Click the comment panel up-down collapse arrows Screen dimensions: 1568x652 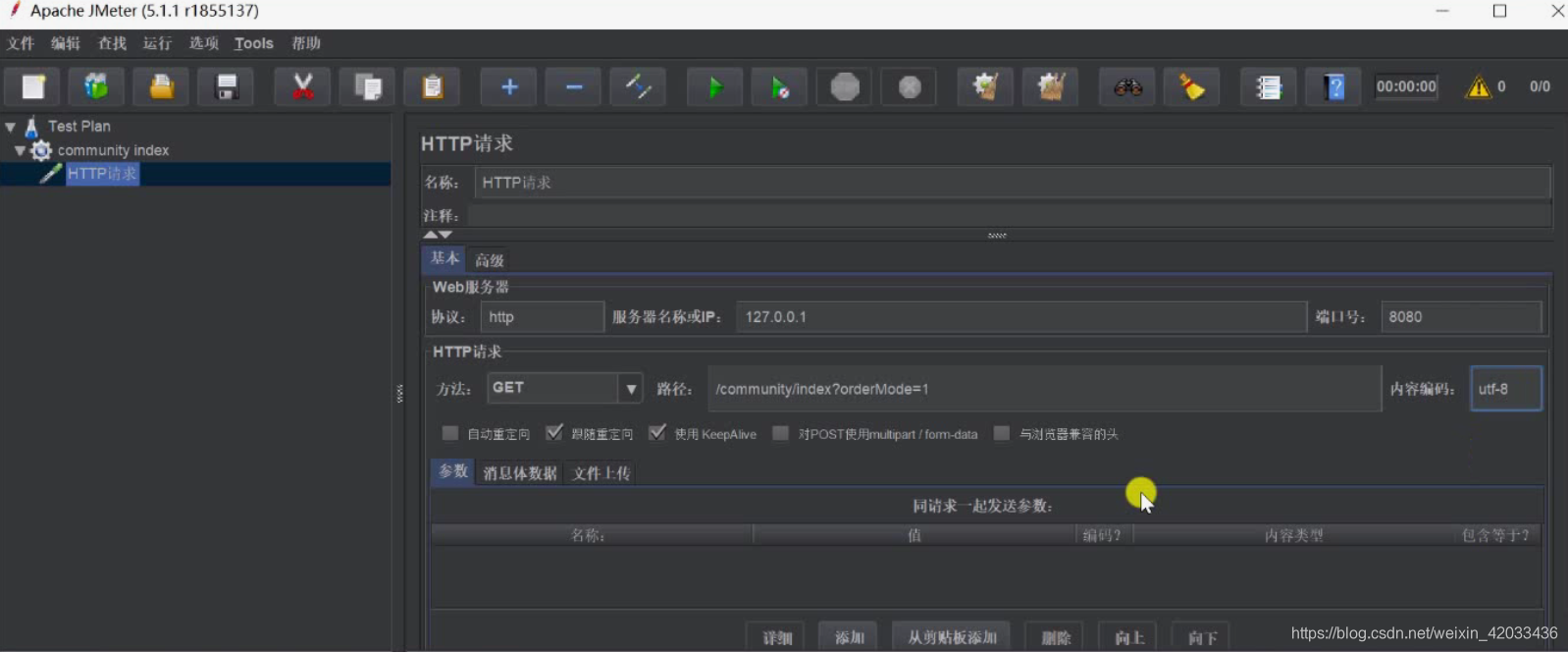pyautogui.click(x=438, y=235)
